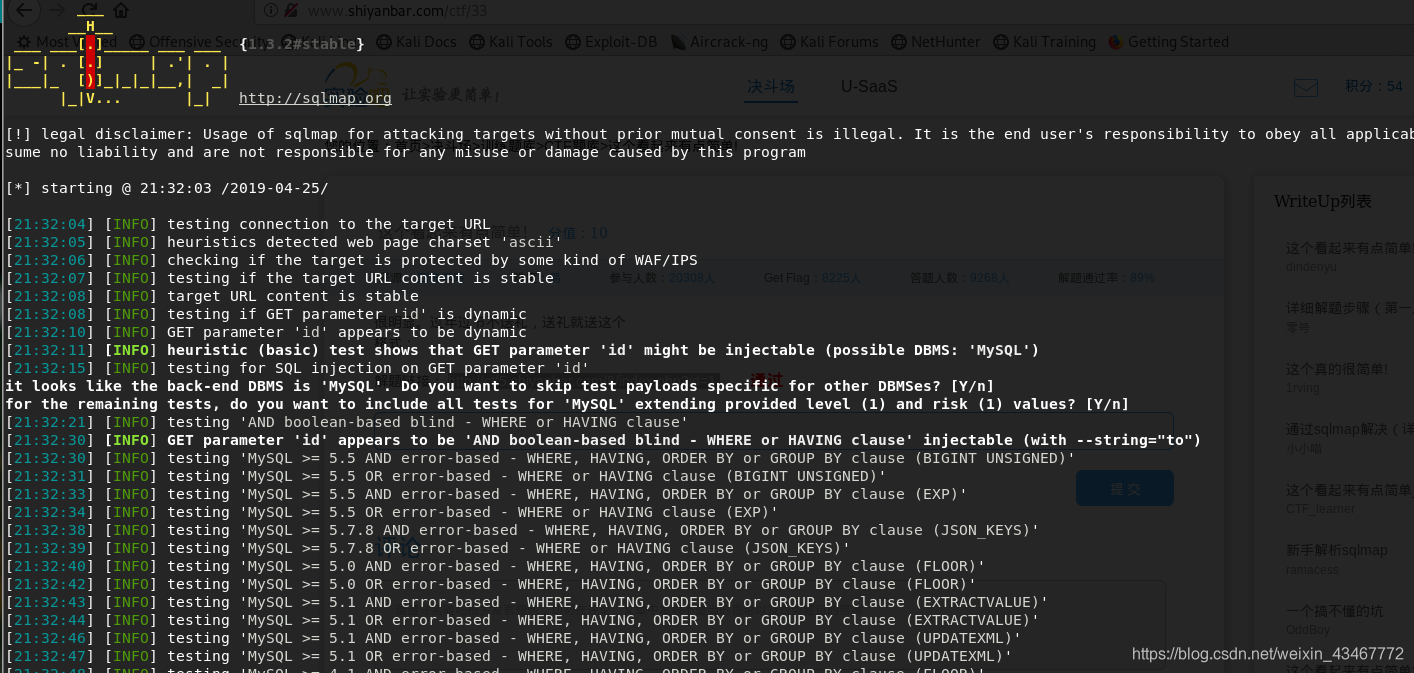Open the Kali Tools bookmark

(x=511, y=42)
